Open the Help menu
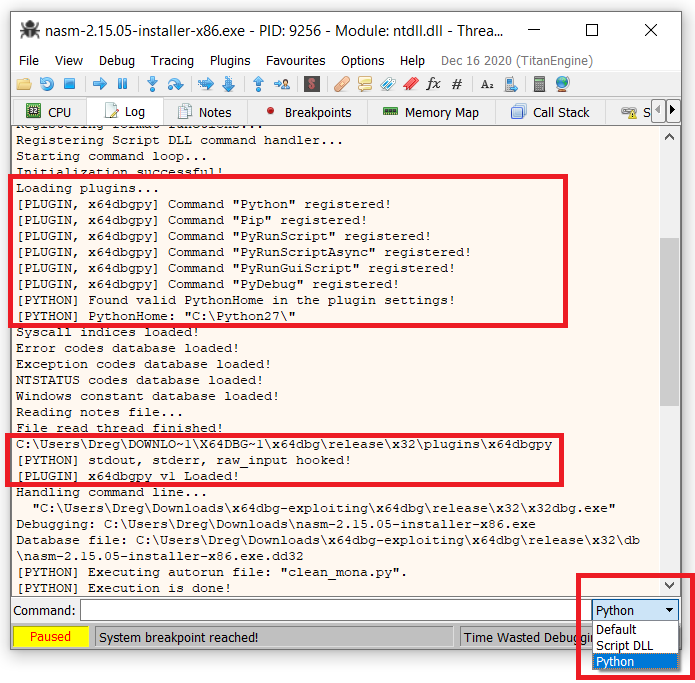The height and width of the screenshot is (683, 695). tap(412, 61)
